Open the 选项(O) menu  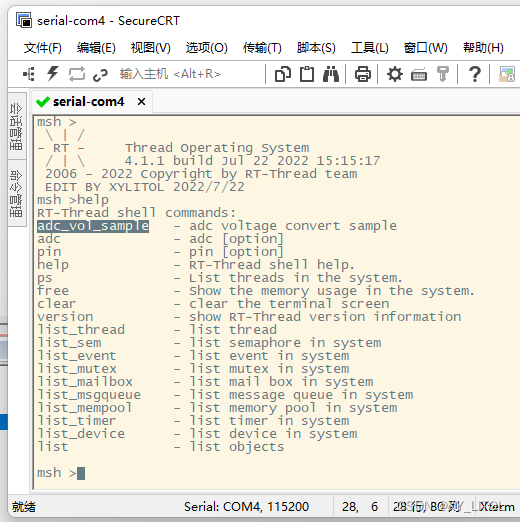(x=207, y=48)
